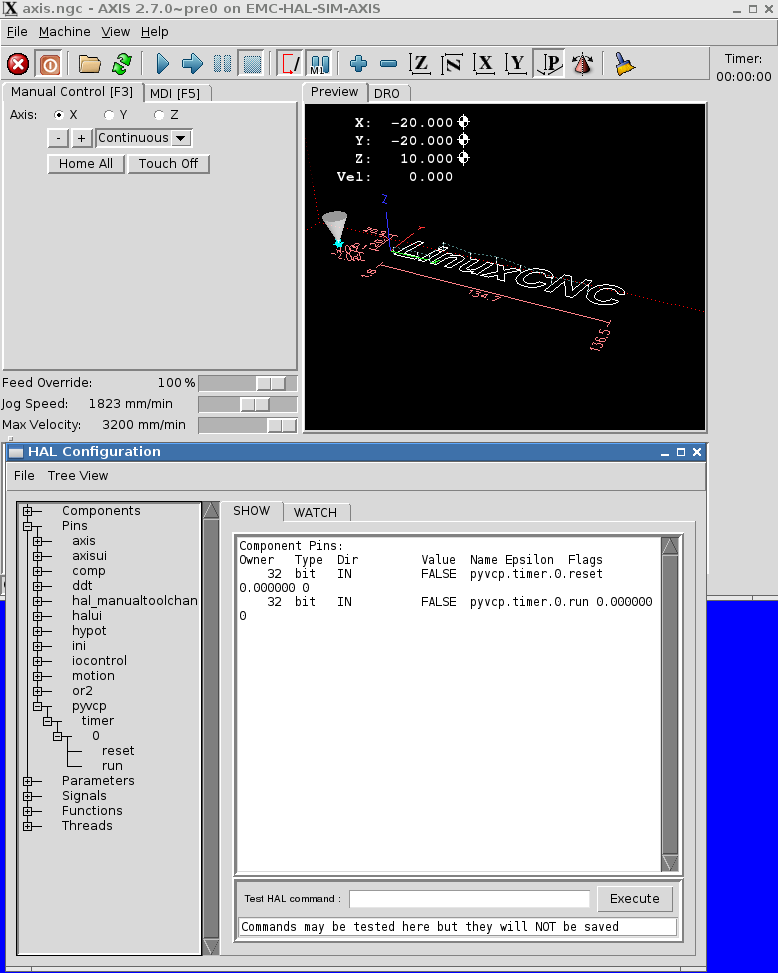Toggle between drag and rotate mode cone icon
Image resolution: width=778 pixels, height=973 pixels.
tap(582, 64)
